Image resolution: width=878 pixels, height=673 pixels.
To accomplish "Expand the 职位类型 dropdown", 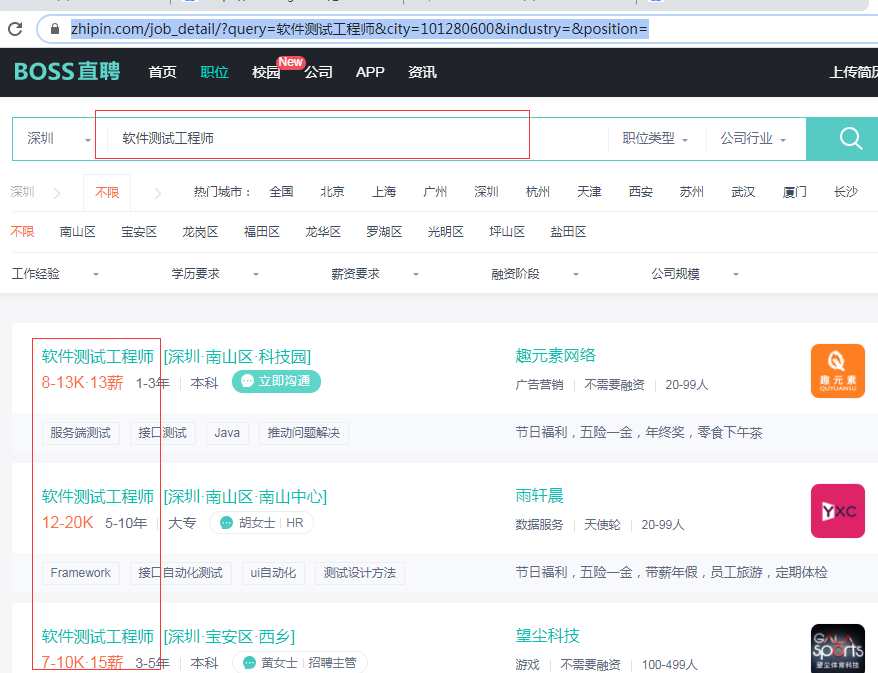I will (655, 138).
